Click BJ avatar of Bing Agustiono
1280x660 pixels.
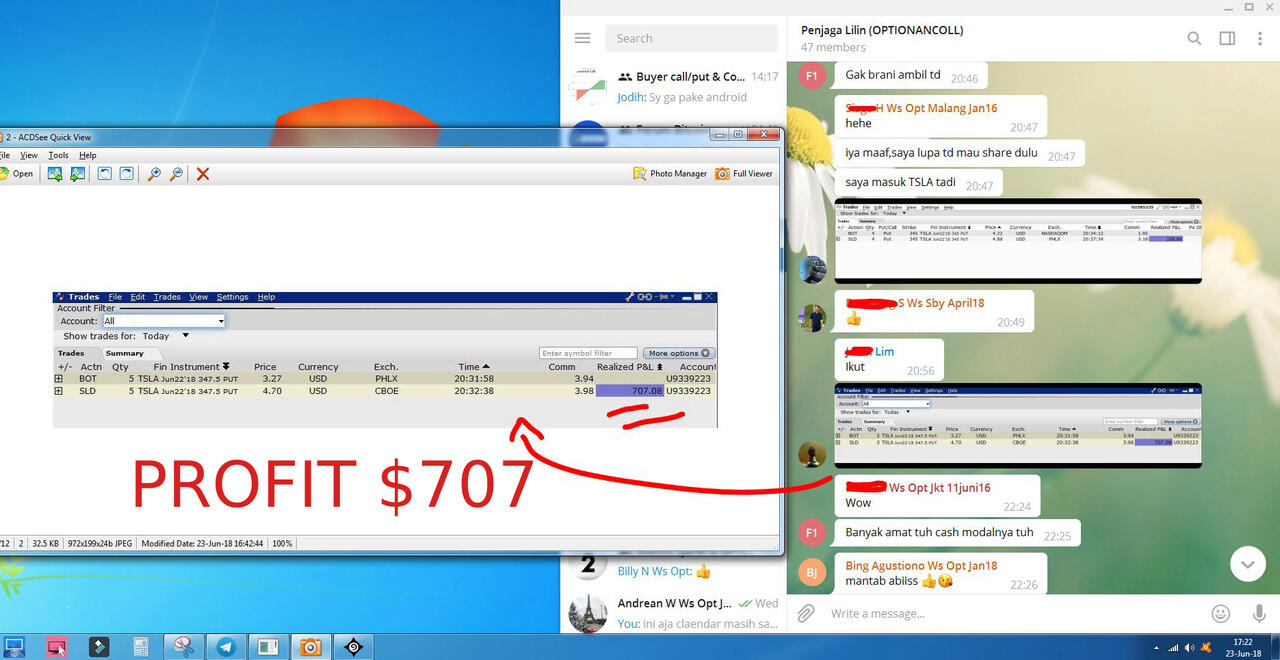(812, 572)
